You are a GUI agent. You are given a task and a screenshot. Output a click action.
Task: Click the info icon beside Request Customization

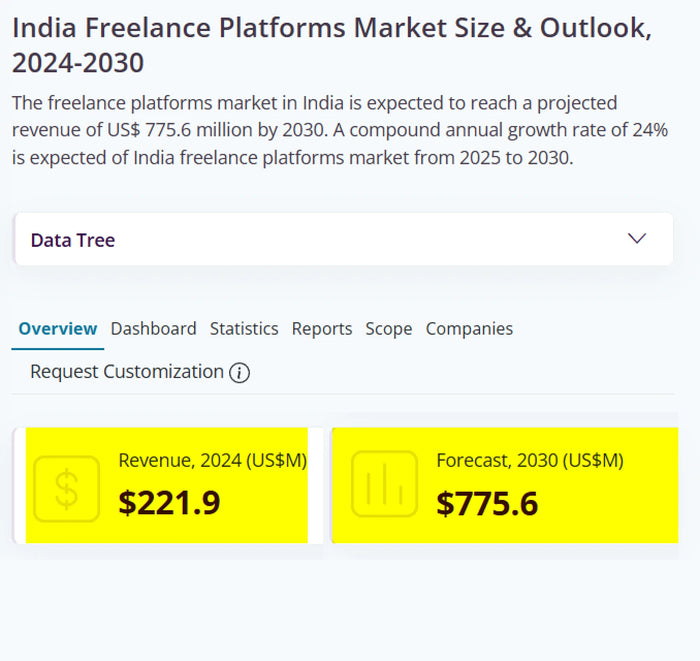tap(239, 373)
